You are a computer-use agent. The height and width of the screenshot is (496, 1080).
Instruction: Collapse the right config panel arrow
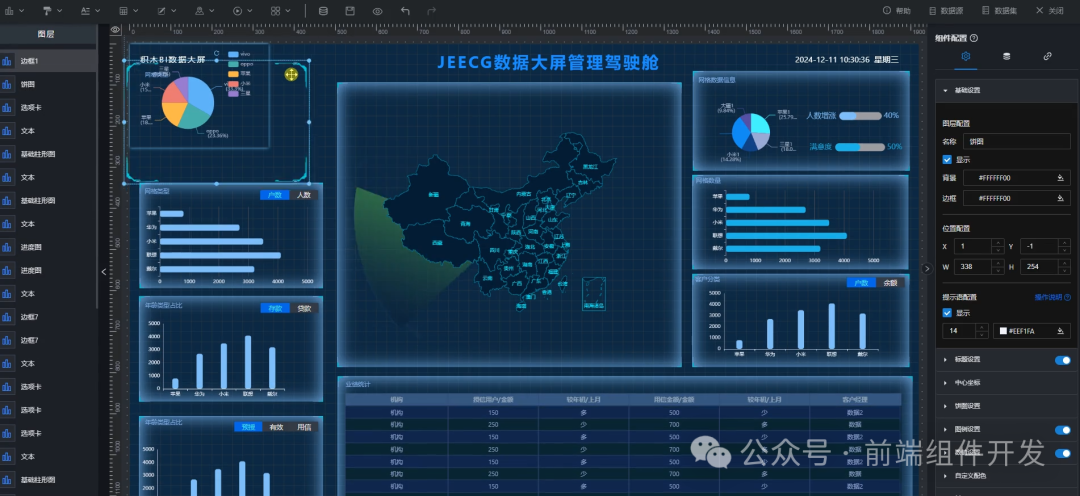click(927, 269)
